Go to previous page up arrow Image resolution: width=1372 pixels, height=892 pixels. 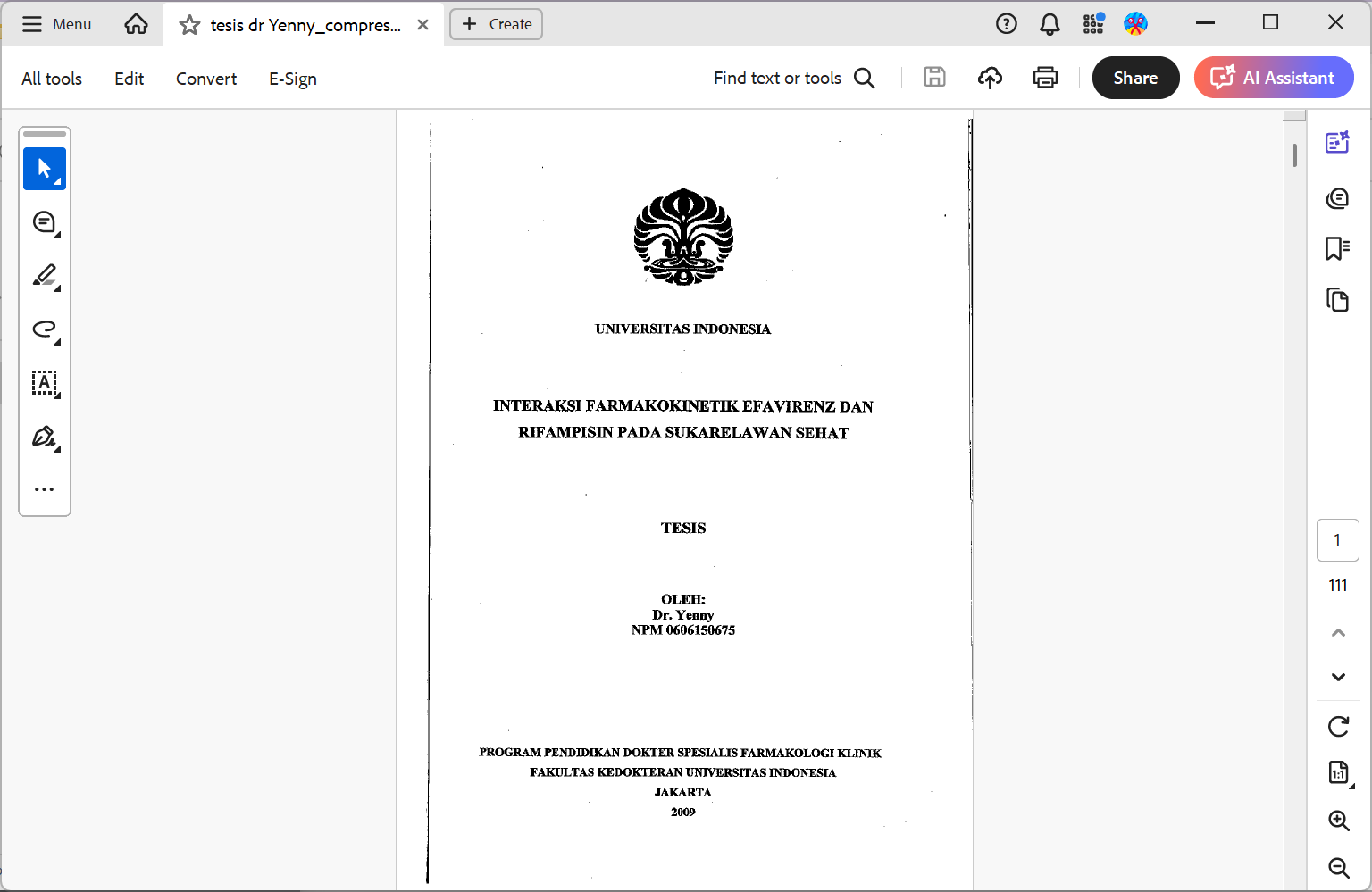pos(1338,632)
